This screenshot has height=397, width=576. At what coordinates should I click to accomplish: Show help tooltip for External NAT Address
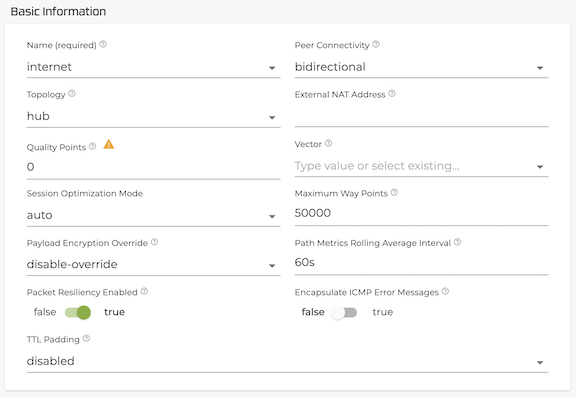[392, 94]
